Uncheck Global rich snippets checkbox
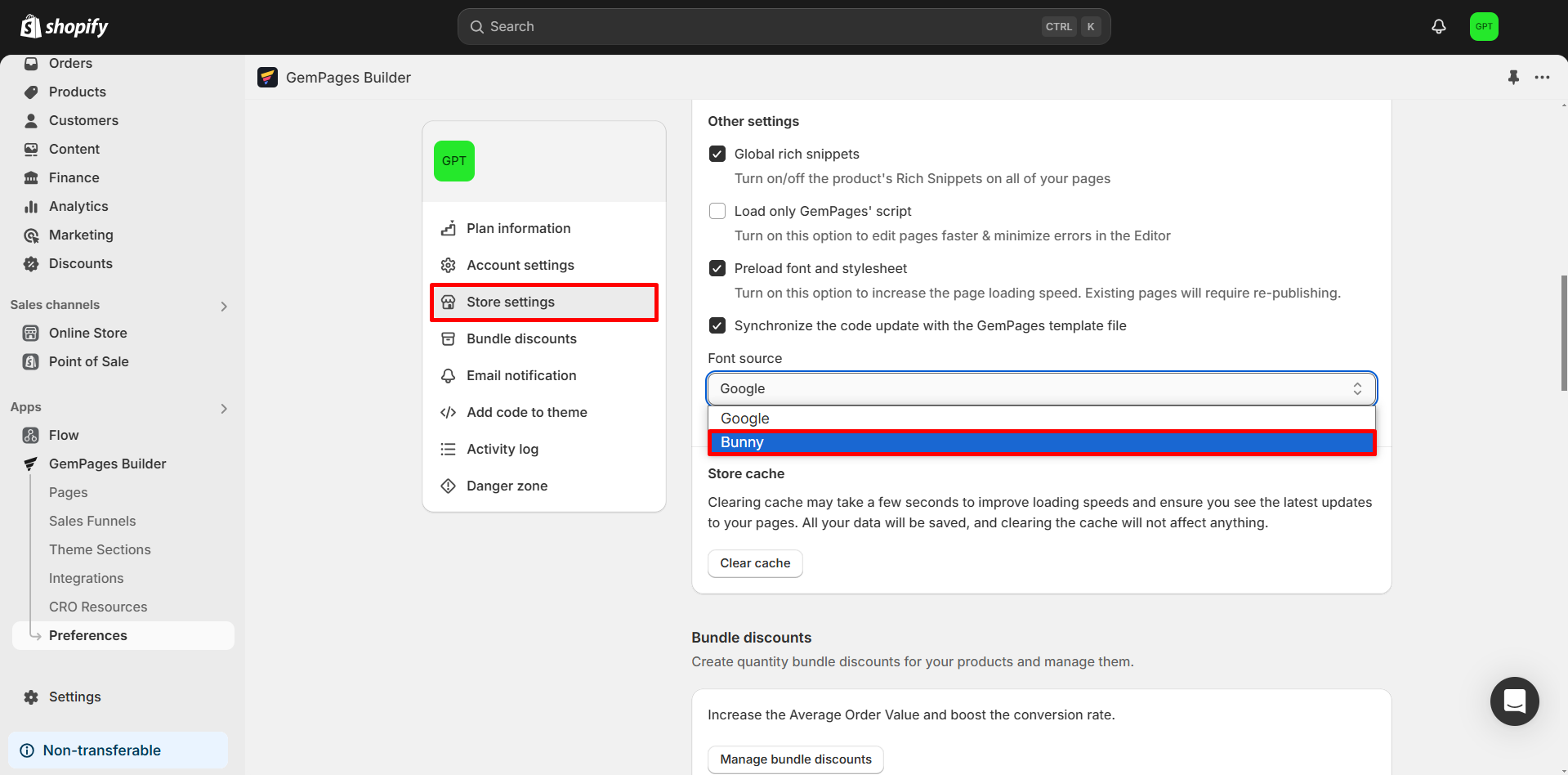This screenshot has height=775, width=1568. point(717,155)
